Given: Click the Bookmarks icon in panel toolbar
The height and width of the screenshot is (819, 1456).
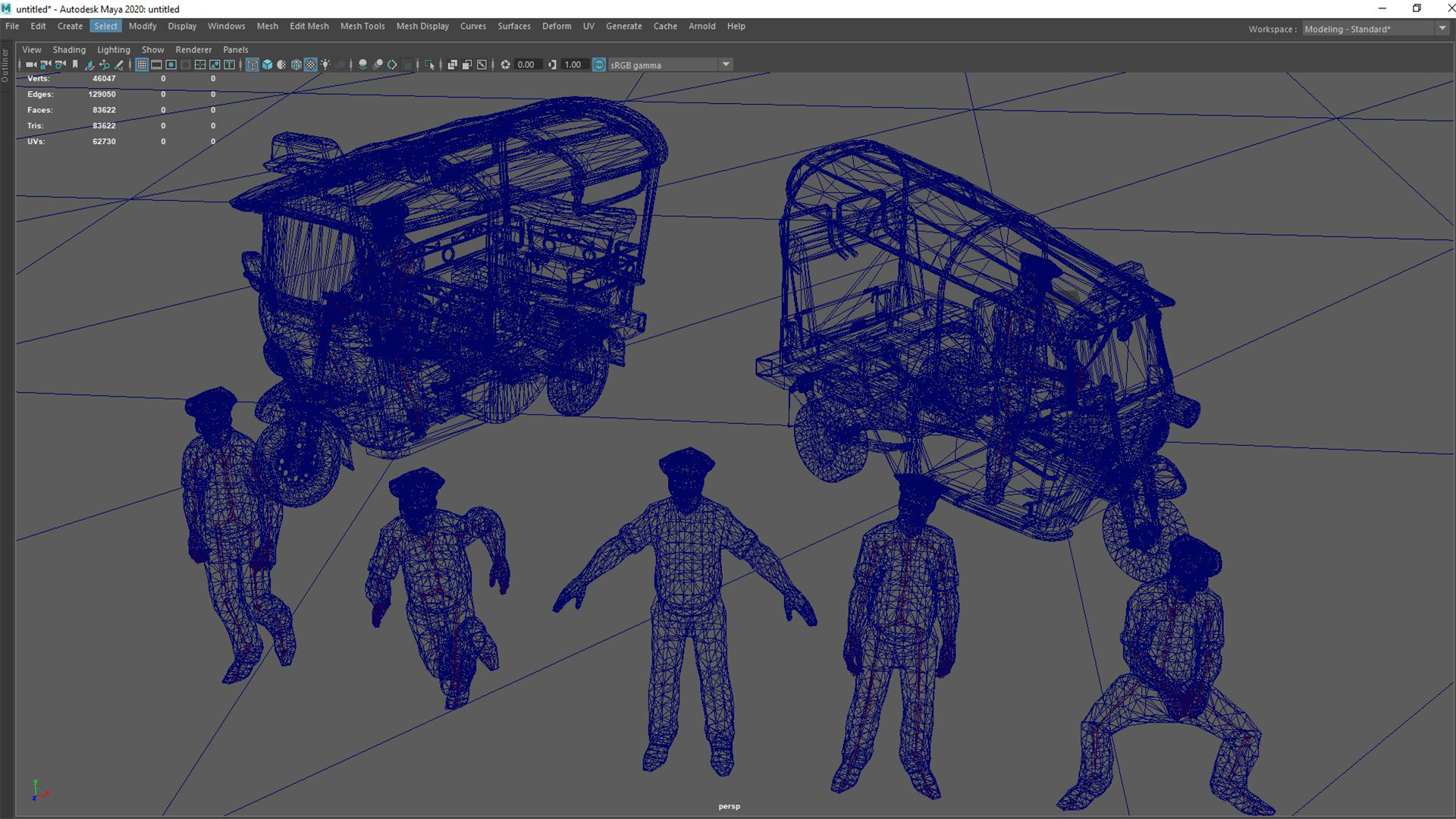Looking at the screenshot, I should click(75, 64).
